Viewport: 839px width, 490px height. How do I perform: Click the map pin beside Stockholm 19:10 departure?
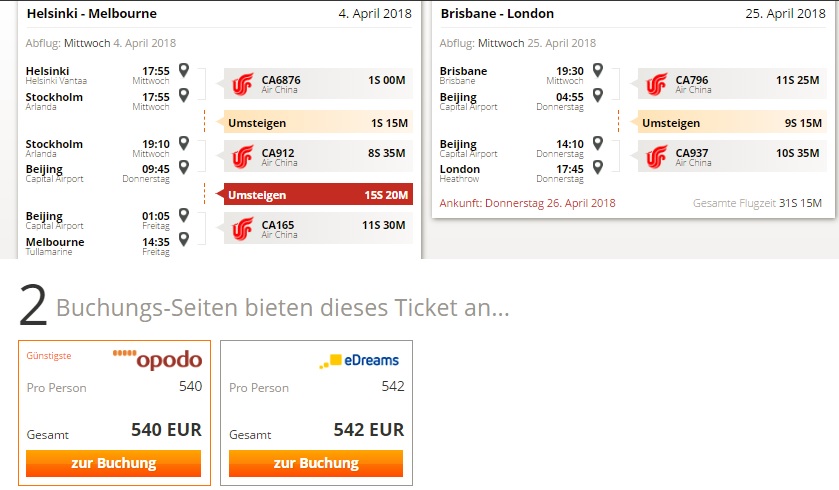click(x=184, y=143)
